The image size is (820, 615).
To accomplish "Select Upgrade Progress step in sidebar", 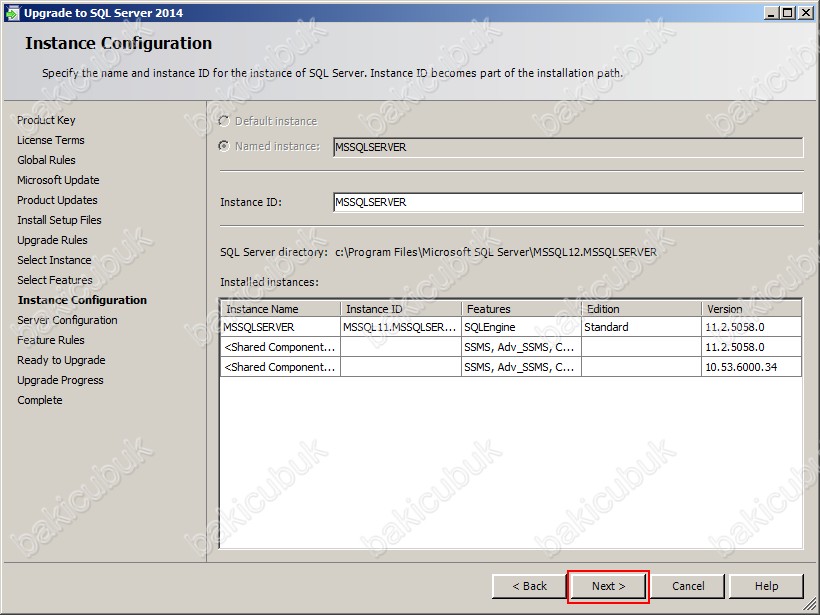I will pyautogui.click(x=60, y=380).
